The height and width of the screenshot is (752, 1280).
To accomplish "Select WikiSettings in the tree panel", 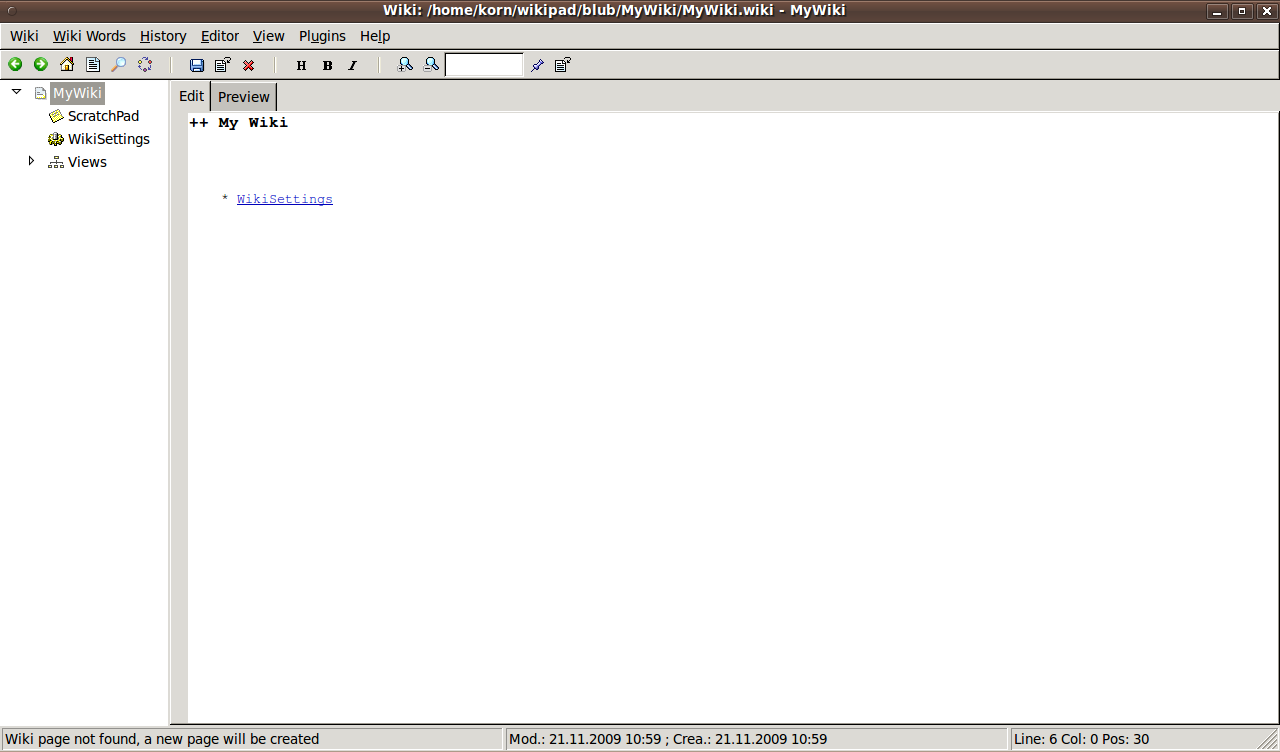I will [x=108, y=139].
